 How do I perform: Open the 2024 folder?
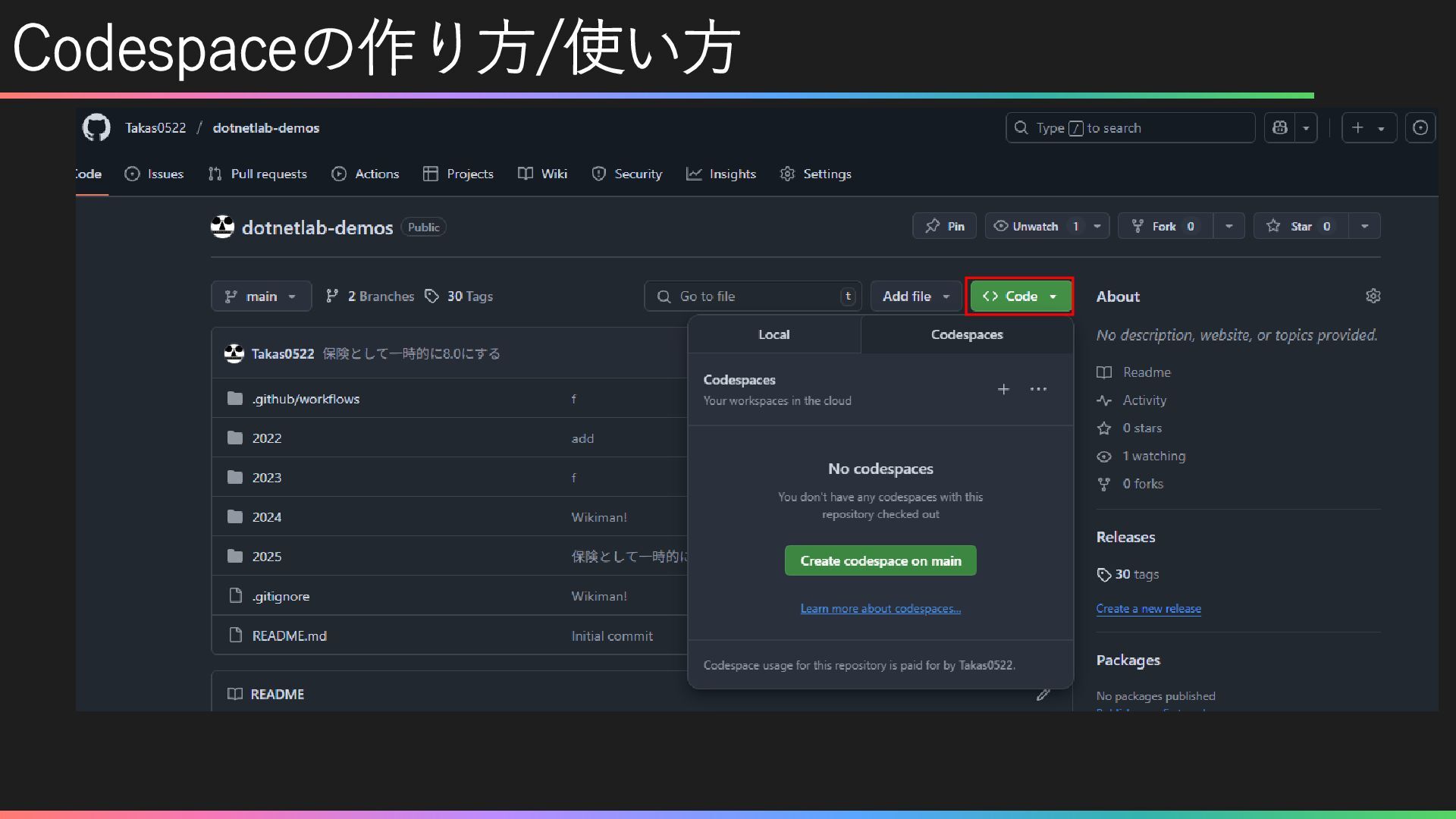click(266, 517)
